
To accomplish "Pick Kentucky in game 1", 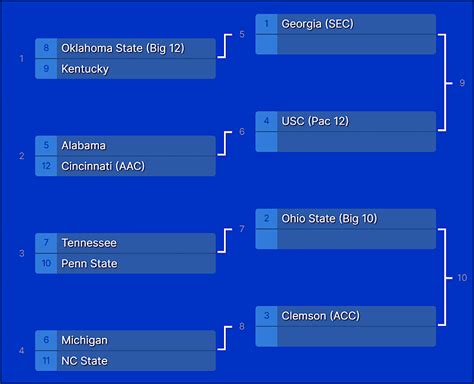I will (x=125, y=69).
